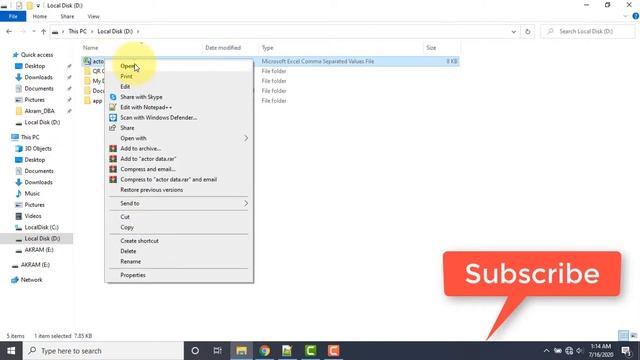Click This PC in the address bar
Viewport: 640px width, 360px height.
pos(78,31)
